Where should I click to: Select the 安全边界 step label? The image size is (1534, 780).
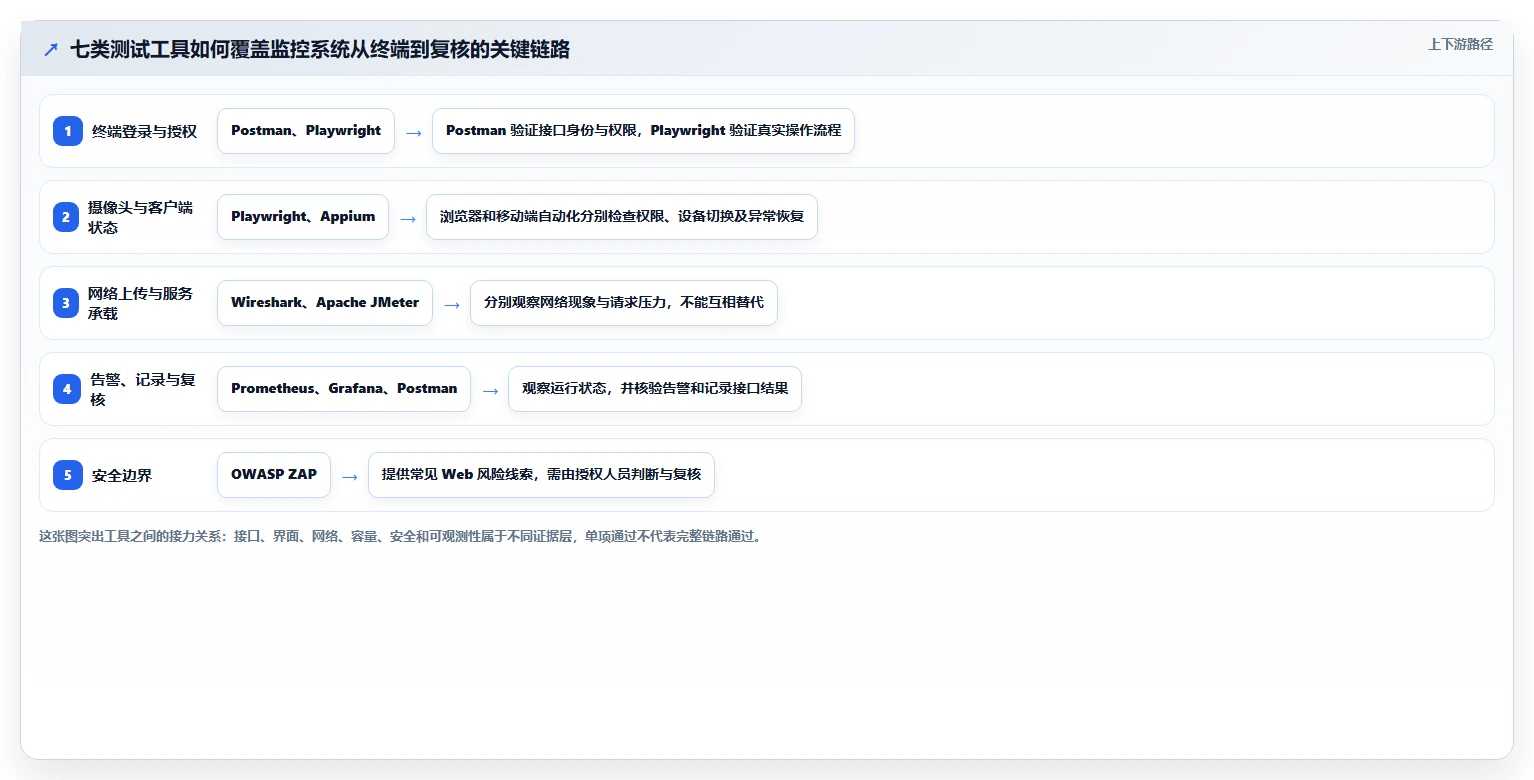click(122, 475)
